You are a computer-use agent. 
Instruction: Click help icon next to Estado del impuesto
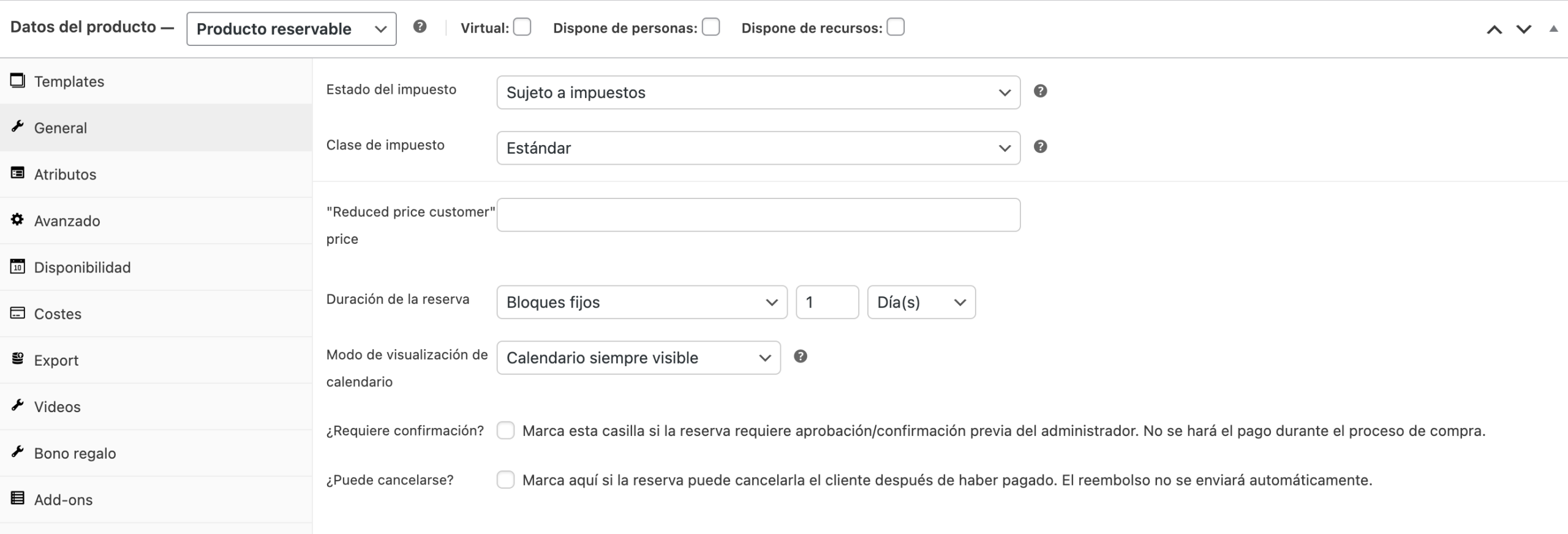[1040, 91]
